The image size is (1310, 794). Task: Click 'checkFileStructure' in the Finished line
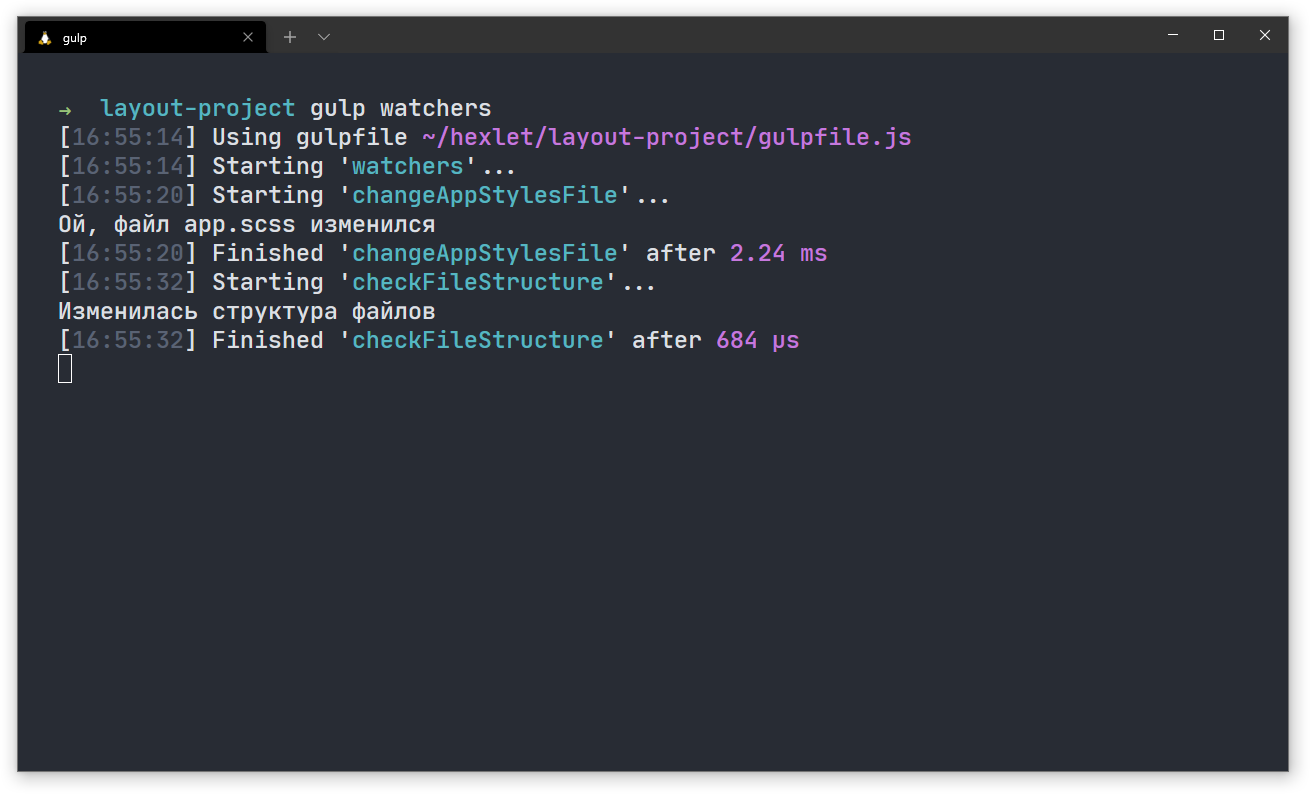pyautogui.click(x=478, y=340)
